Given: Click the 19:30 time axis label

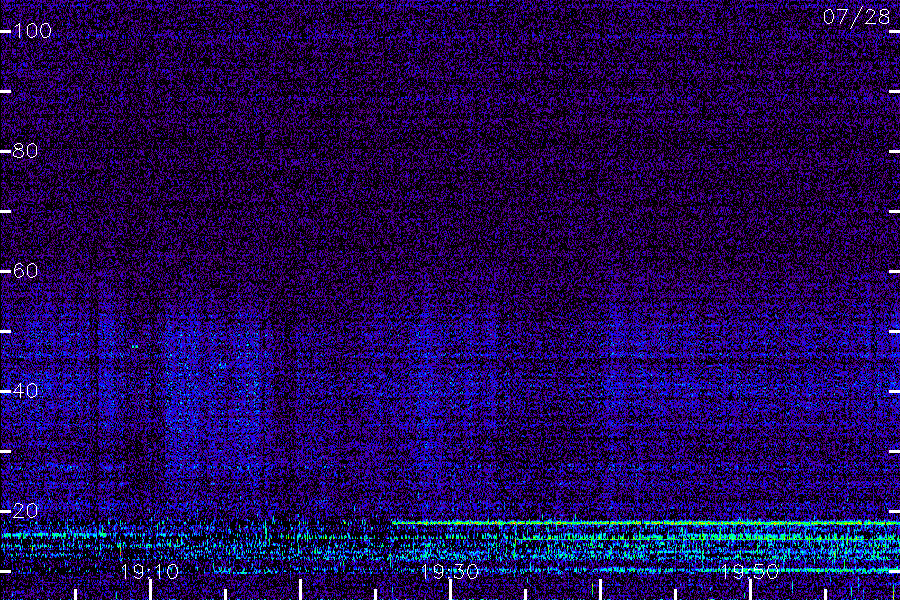Looking at the screenshot, I should [450, 571].
